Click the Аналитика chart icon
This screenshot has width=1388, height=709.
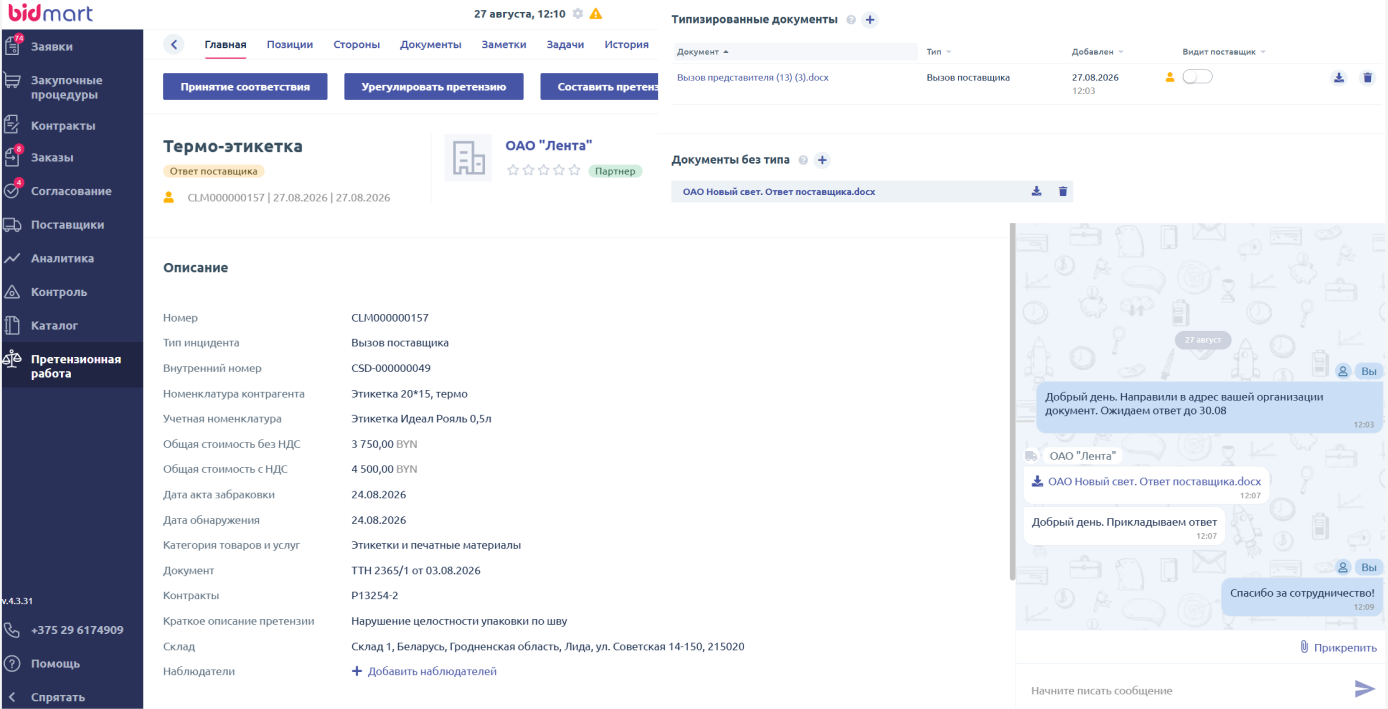[x=13, y=258]
